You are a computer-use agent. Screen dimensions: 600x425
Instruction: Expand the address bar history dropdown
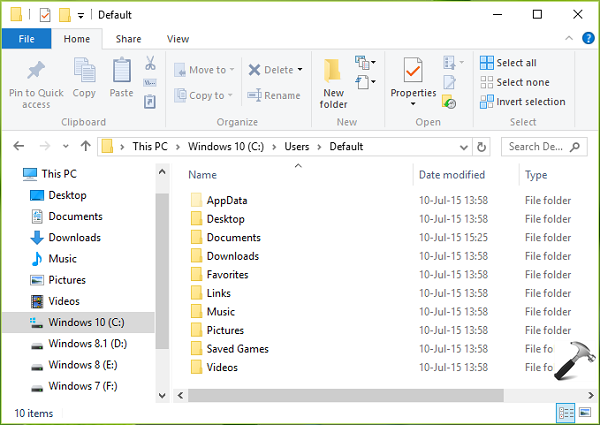coord(463,147)
